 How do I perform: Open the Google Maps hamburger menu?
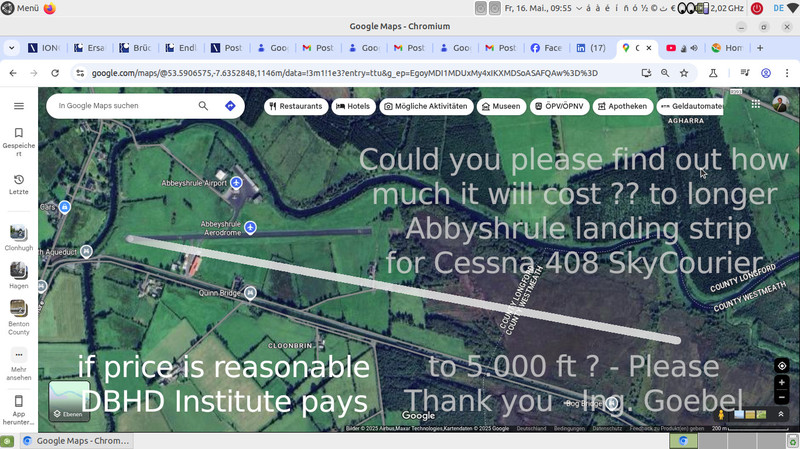(19, 106)
